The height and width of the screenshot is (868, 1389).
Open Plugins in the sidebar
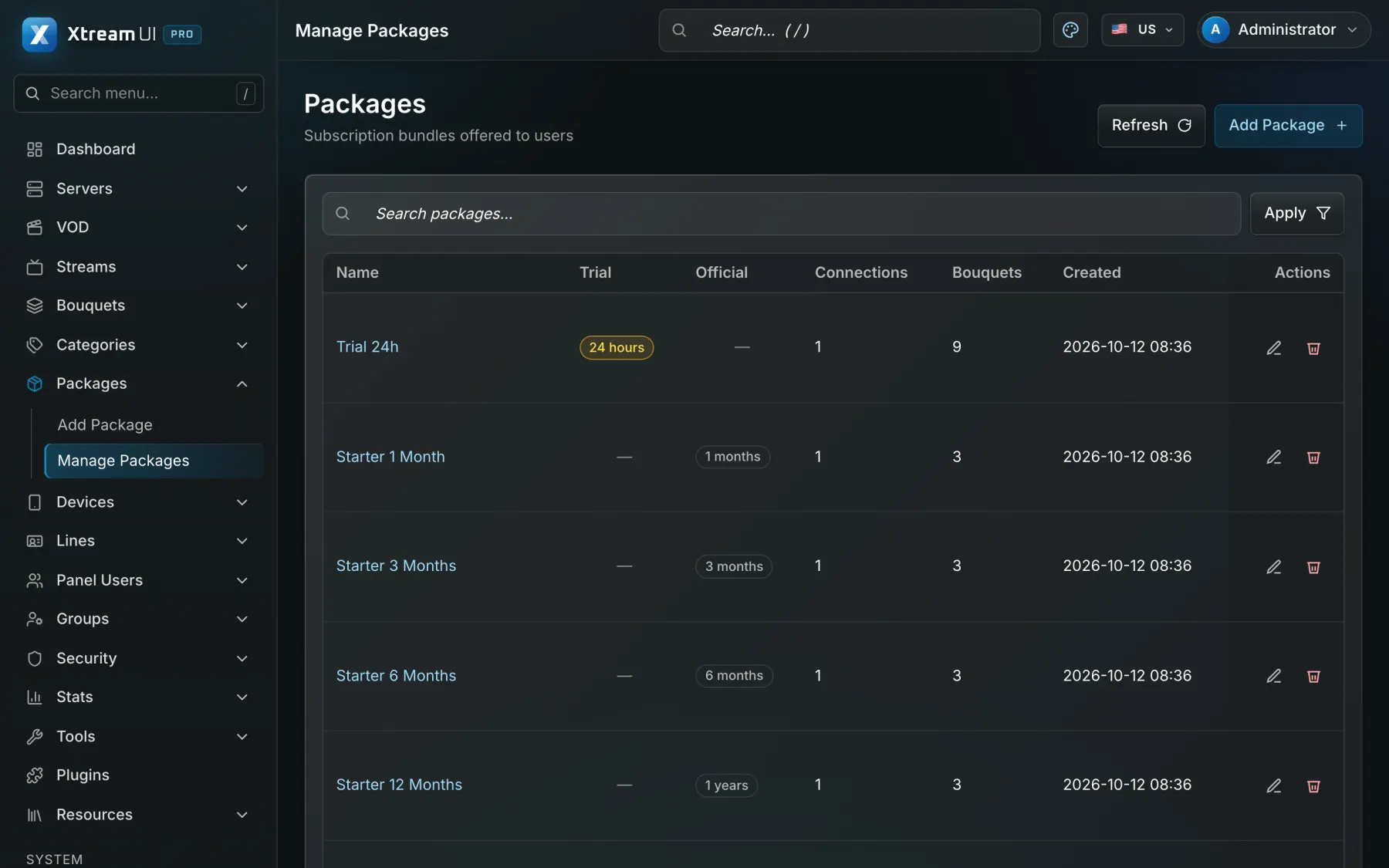pyautogui.click(x=139, y=775)
